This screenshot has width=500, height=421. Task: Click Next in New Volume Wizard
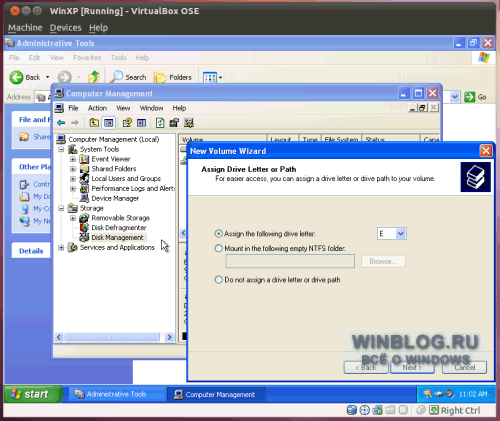click(x=412, y=367)
